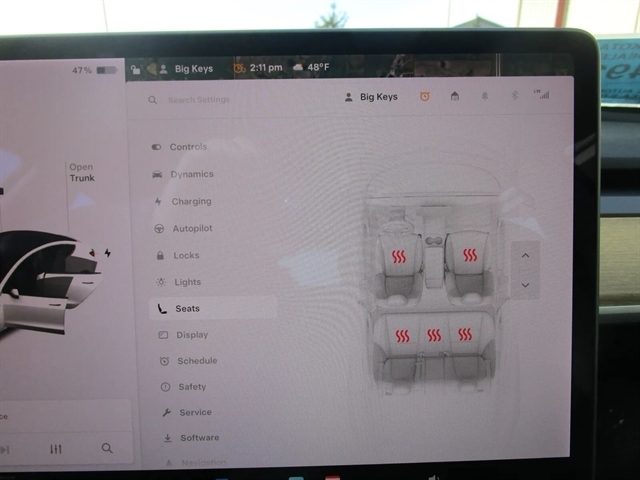Toggle the driver seat heater
The height and width of the screenshot is (480, 640).
coord(398,256)
